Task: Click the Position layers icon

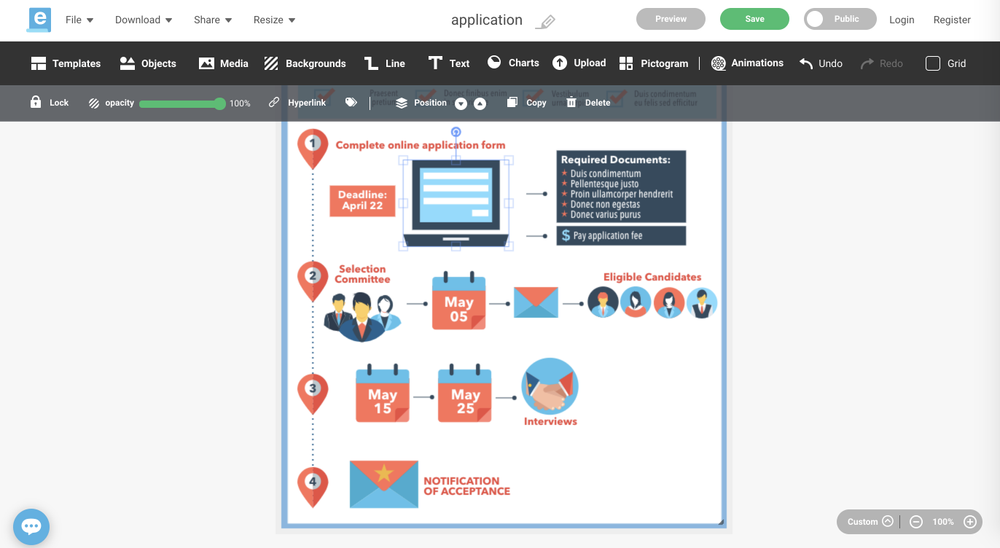Action: click(401, 103)
